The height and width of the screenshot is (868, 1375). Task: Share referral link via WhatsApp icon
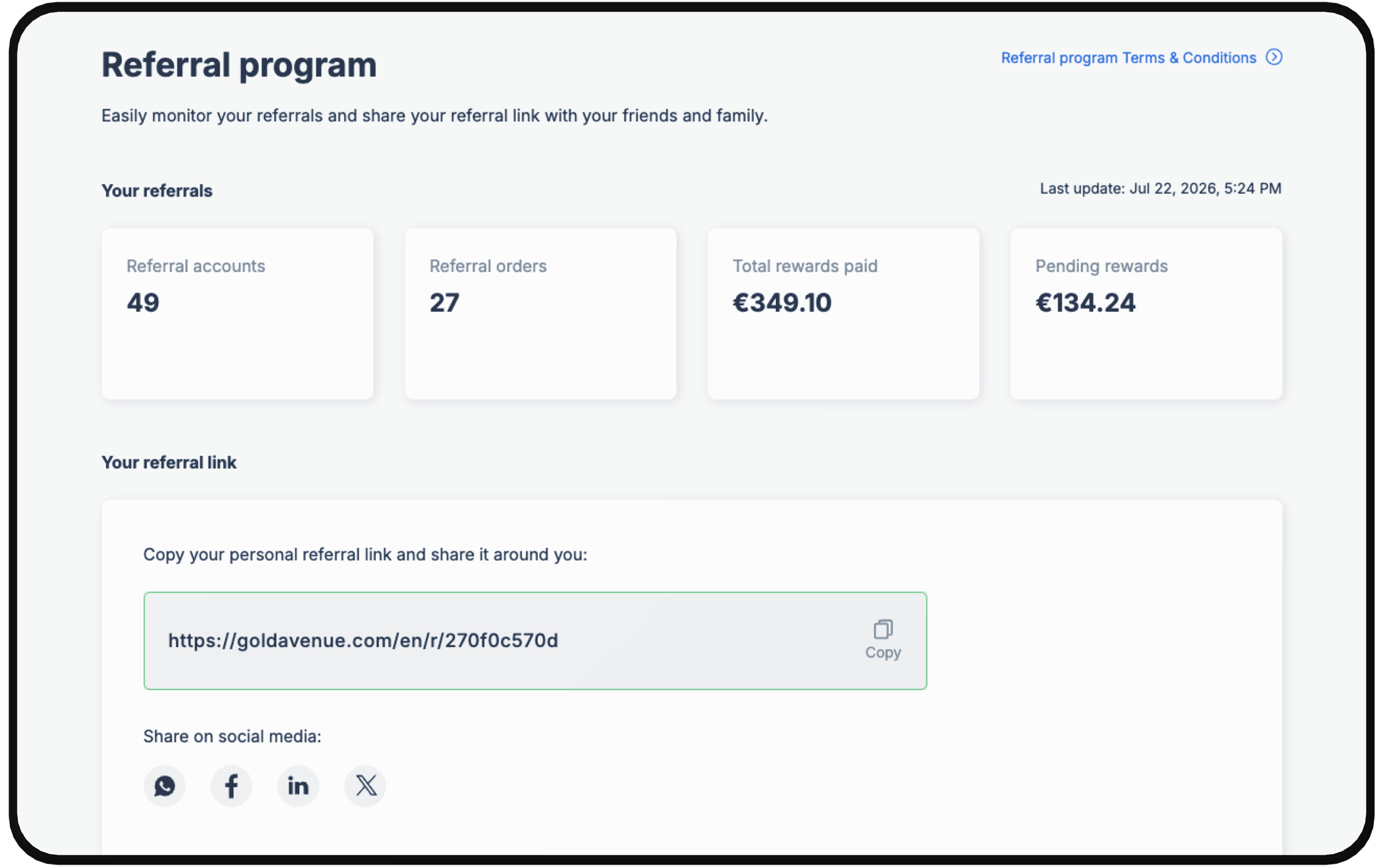[x=165, y=786]
